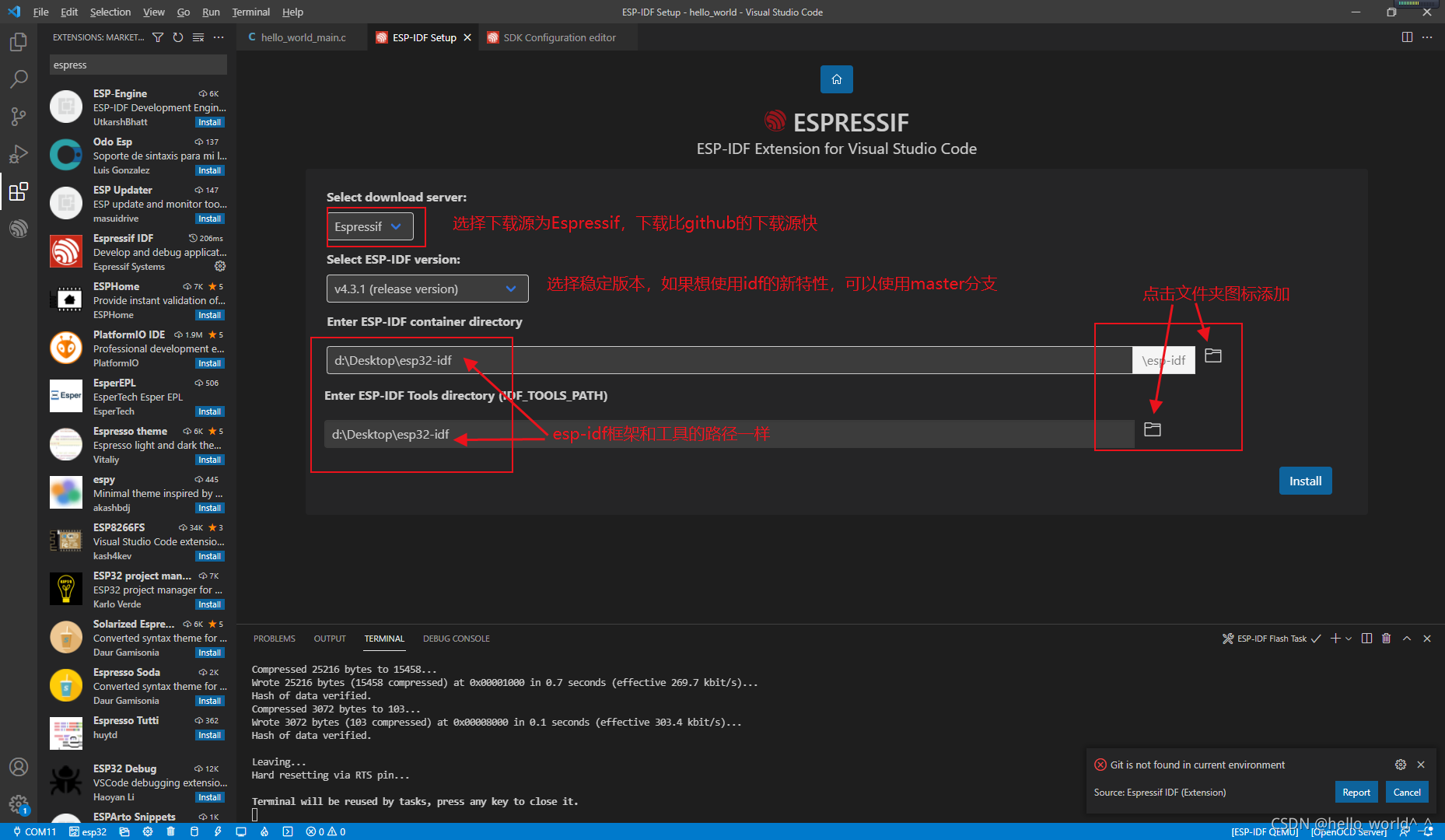Open the Explorer view in activity bar
Image resolution: width=1445 pixels, height=840 pixels.
coord(19,42)
